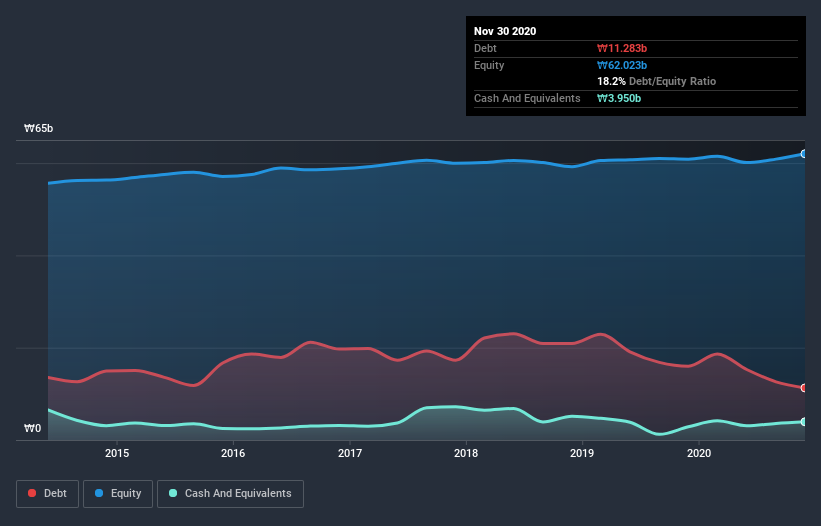Screen dimensions: 821x526
Task: Click the teal Cash And Equivalents legend dot
Action: (173, 493)
